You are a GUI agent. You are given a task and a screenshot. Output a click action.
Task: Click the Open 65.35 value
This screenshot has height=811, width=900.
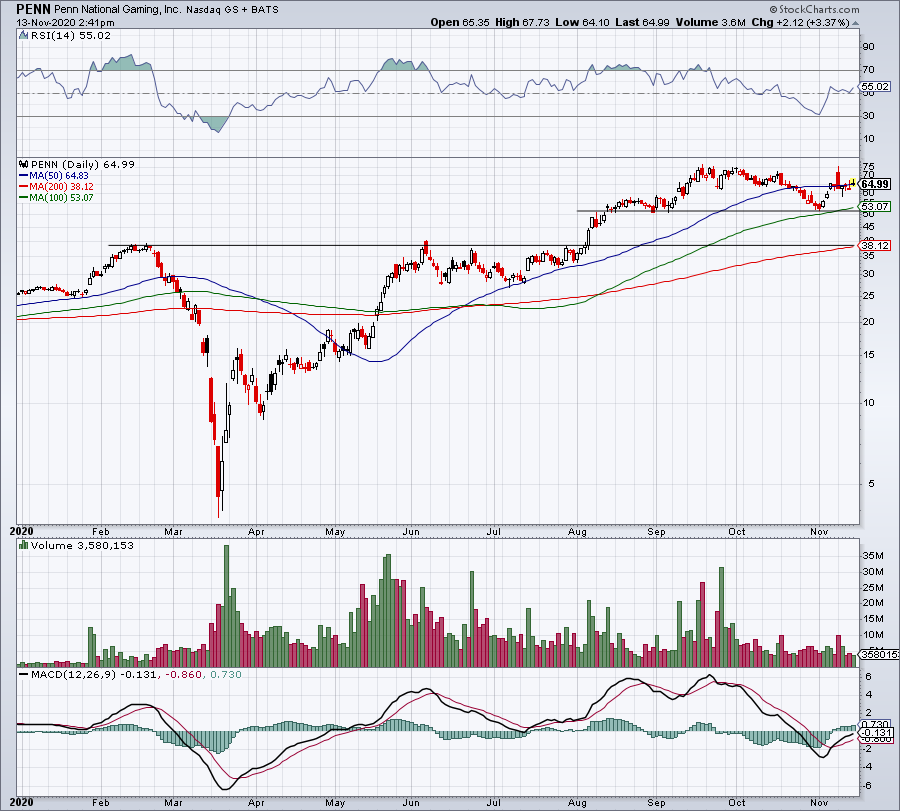point(460,22)
